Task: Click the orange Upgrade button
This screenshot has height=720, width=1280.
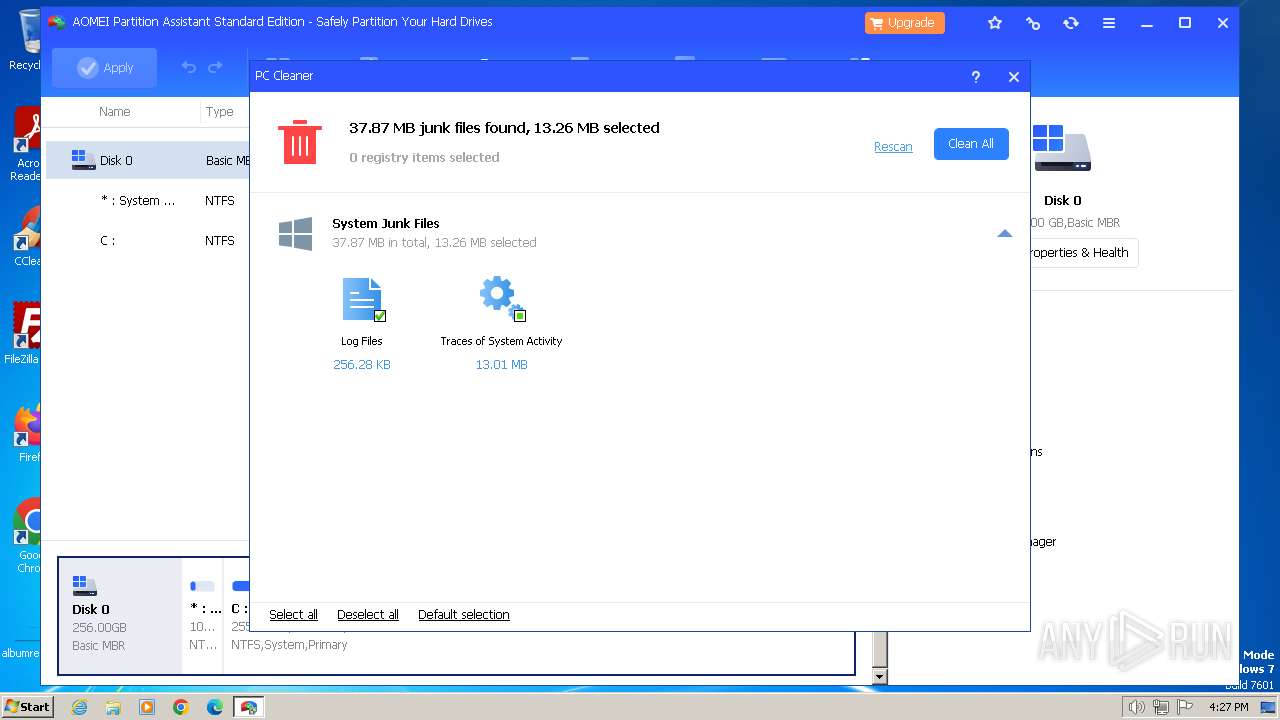Action: (x=905, y=23)
